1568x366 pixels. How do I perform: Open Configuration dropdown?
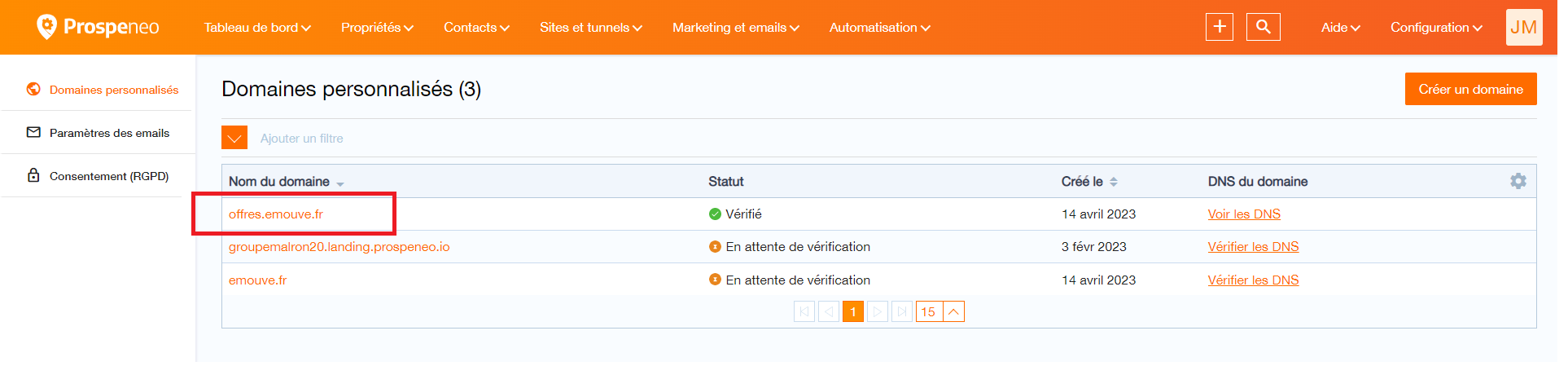coord(1436,28)
